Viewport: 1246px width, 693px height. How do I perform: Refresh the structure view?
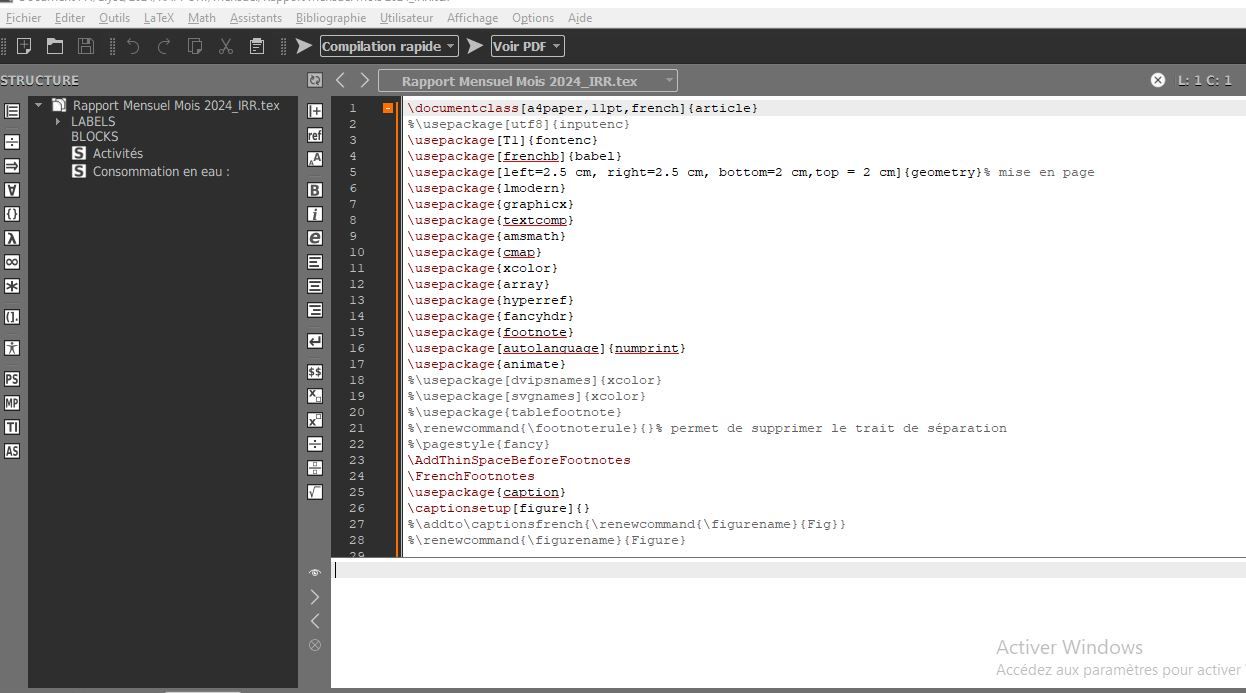pyautogui.click(x=315, y=80)
